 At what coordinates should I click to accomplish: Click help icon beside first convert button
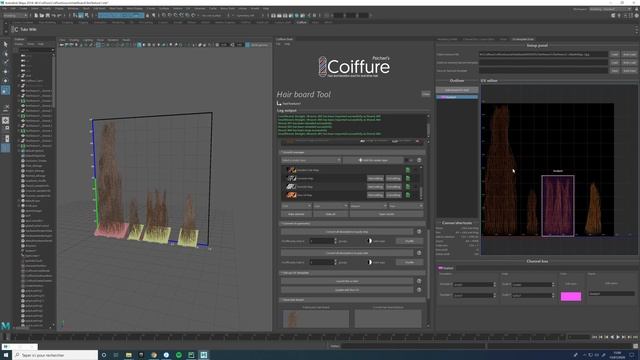pyautogui.click(x=419, y=231)
